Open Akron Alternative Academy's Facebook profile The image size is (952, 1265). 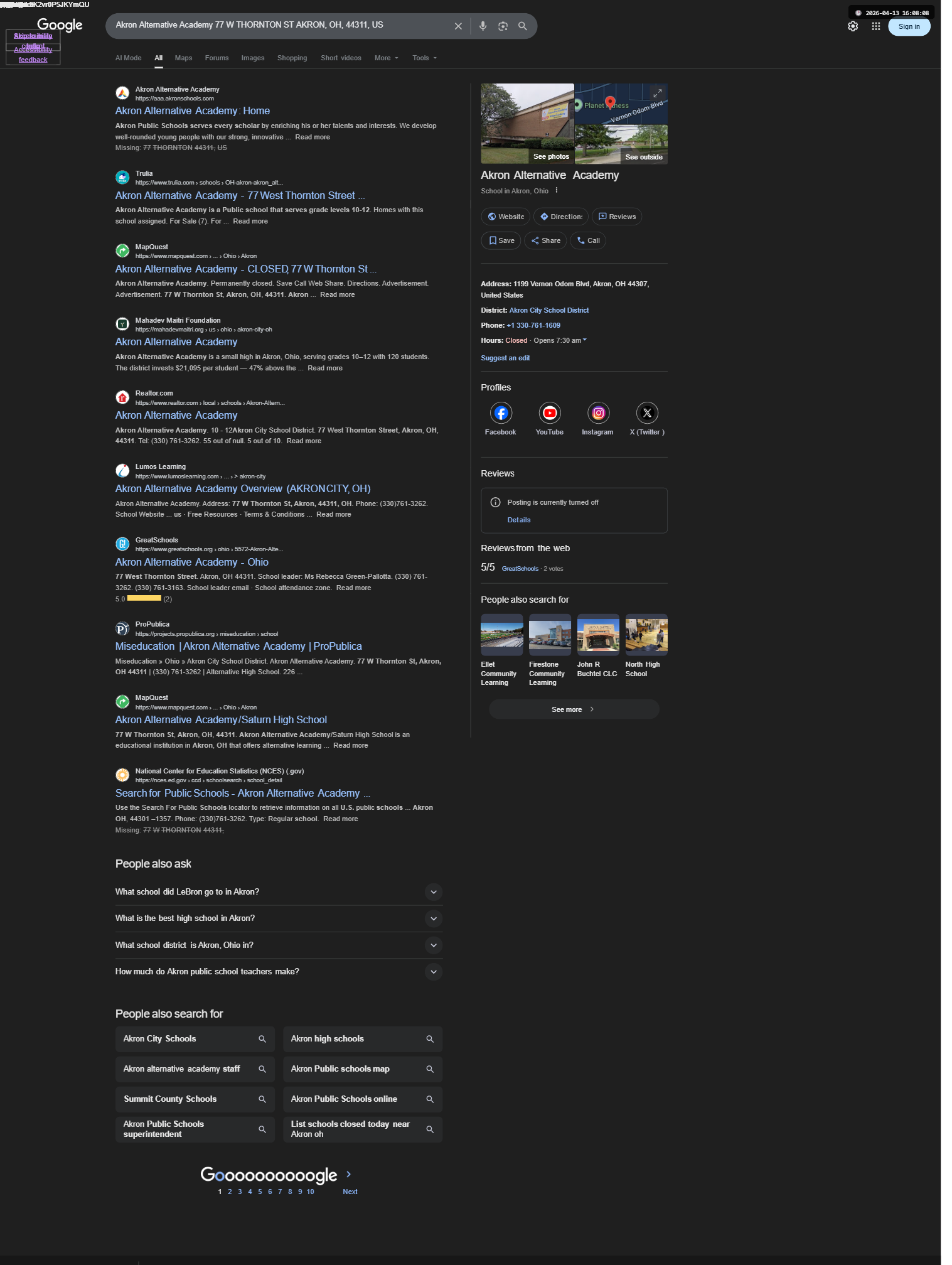pyautogui.click(x=501, y=413)
